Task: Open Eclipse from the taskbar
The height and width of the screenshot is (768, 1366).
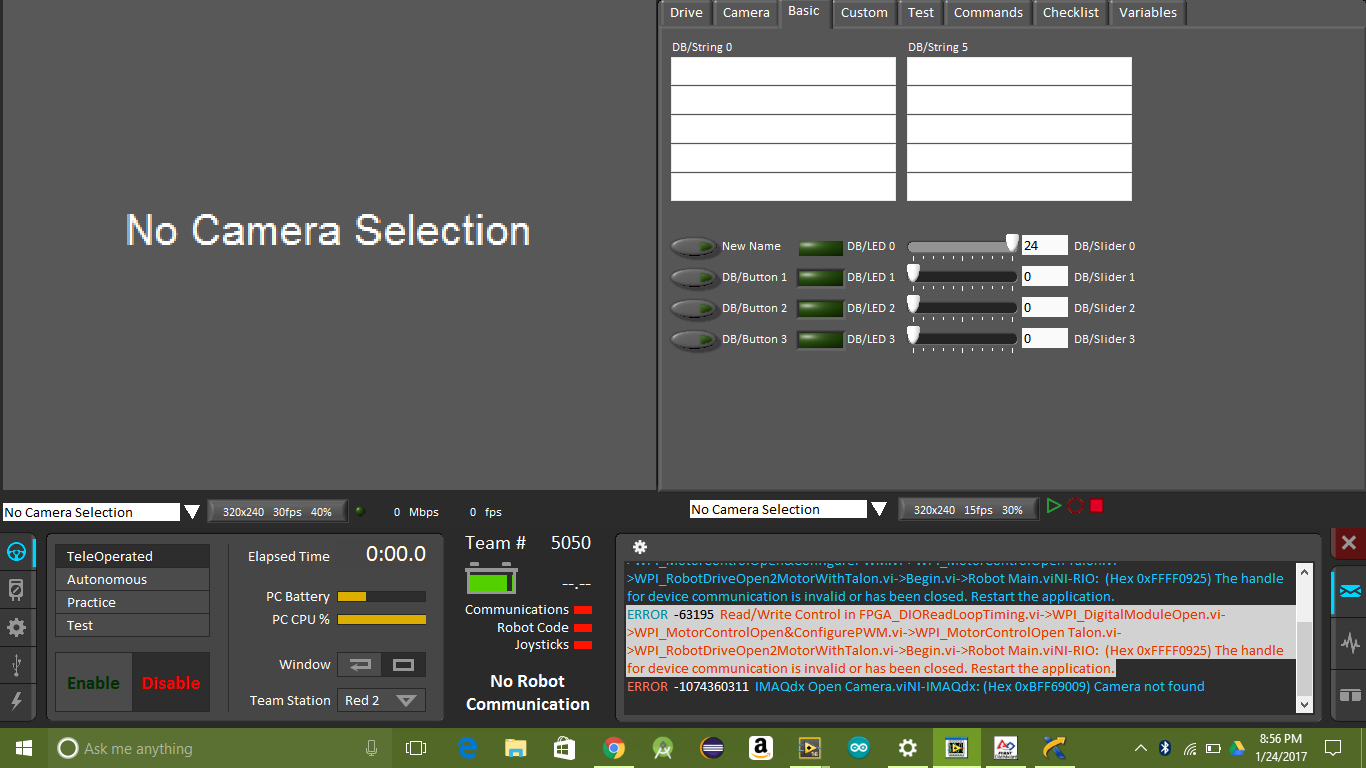Action: click(x=712, y=748)
